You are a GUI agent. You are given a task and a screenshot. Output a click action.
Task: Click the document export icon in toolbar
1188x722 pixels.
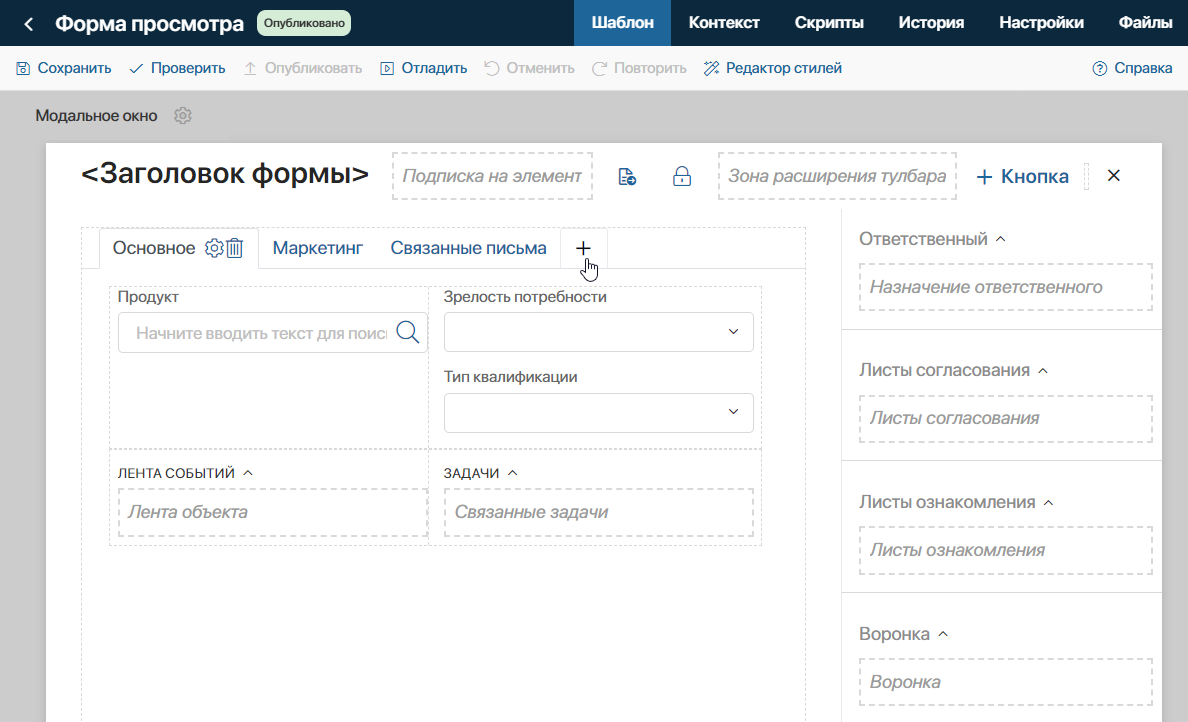point(627,177)
